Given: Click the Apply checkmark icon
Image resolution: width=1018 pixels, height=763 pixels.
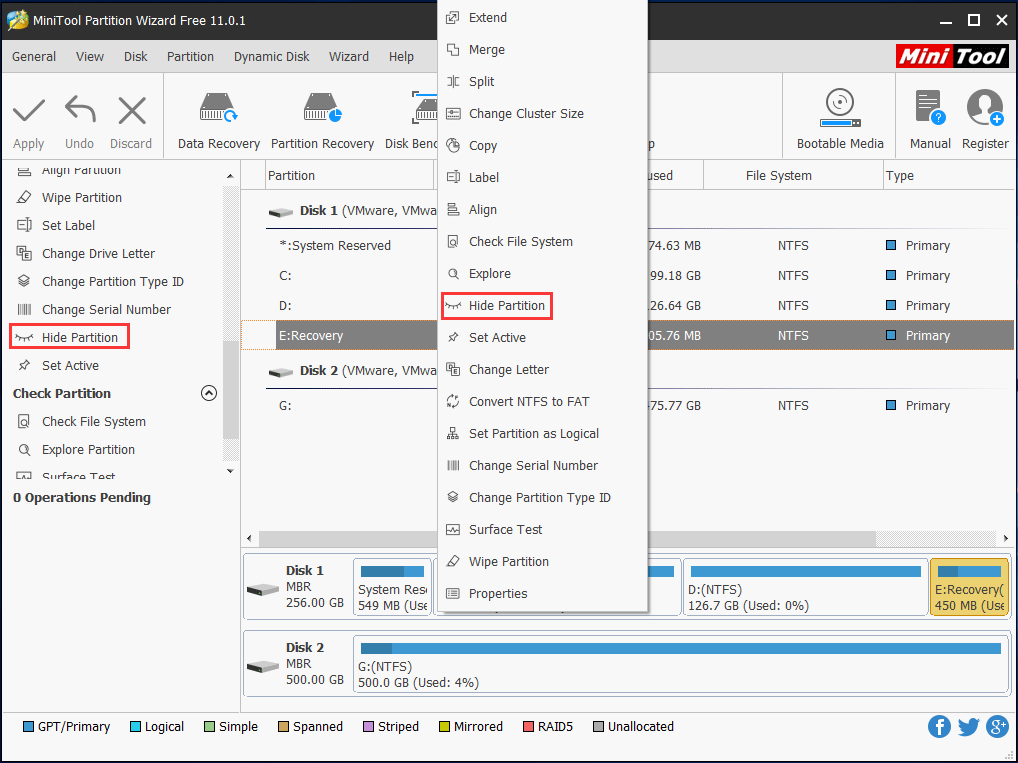Looking at the screenshot, I should click(x=29, y=111).
